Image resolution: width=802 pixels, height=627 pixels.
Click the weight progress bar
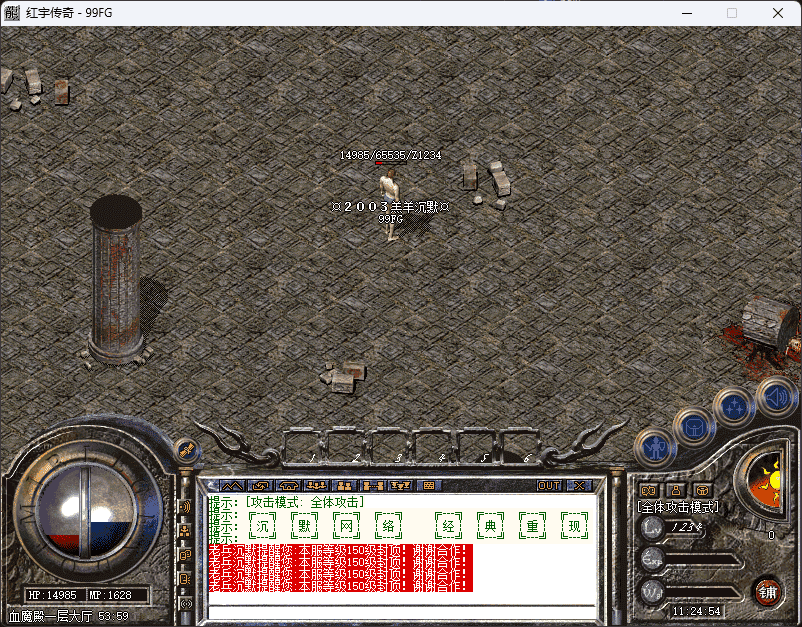click(x=703, y=594)
